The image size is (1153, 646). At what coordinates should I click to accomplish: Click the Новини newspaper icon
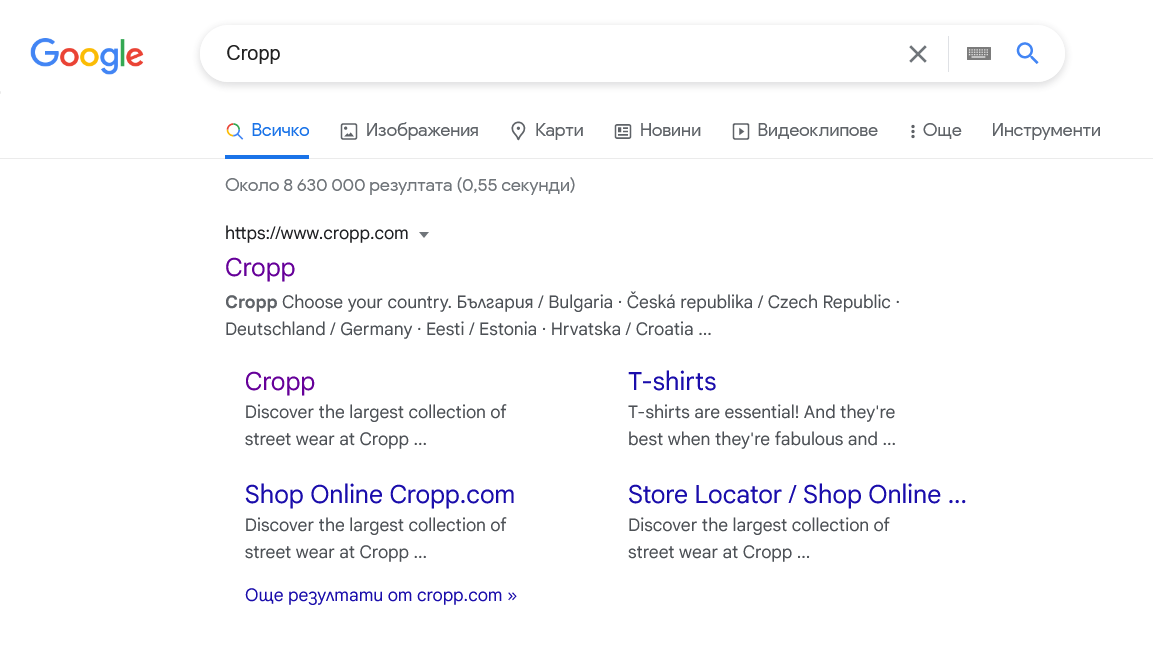(623, 131)
